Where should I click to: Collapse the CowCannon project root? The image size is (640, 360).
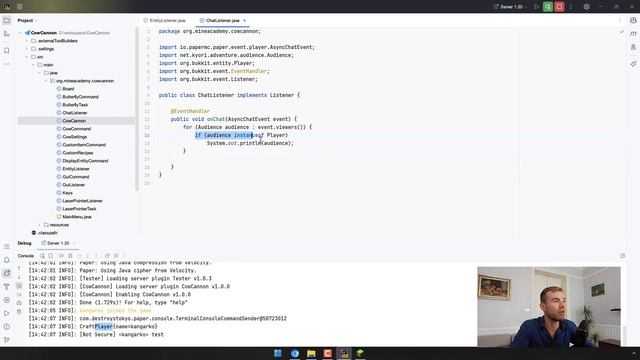click(x=20, y=33)
